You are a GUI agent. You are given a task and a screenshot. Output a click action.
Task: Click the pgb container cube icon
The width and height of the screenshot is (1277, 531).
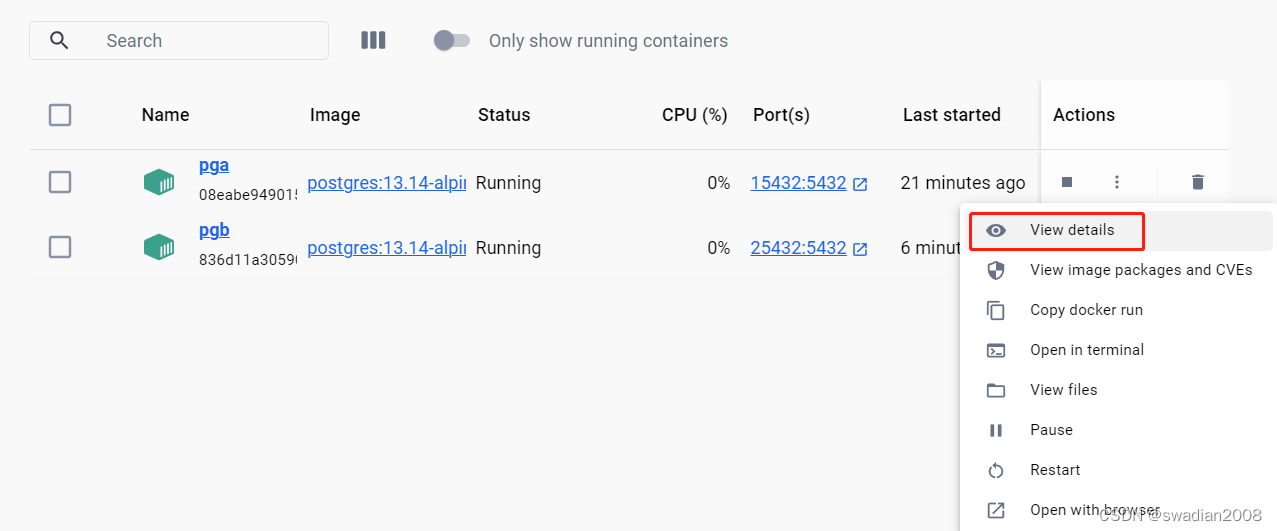pos(159,247)
